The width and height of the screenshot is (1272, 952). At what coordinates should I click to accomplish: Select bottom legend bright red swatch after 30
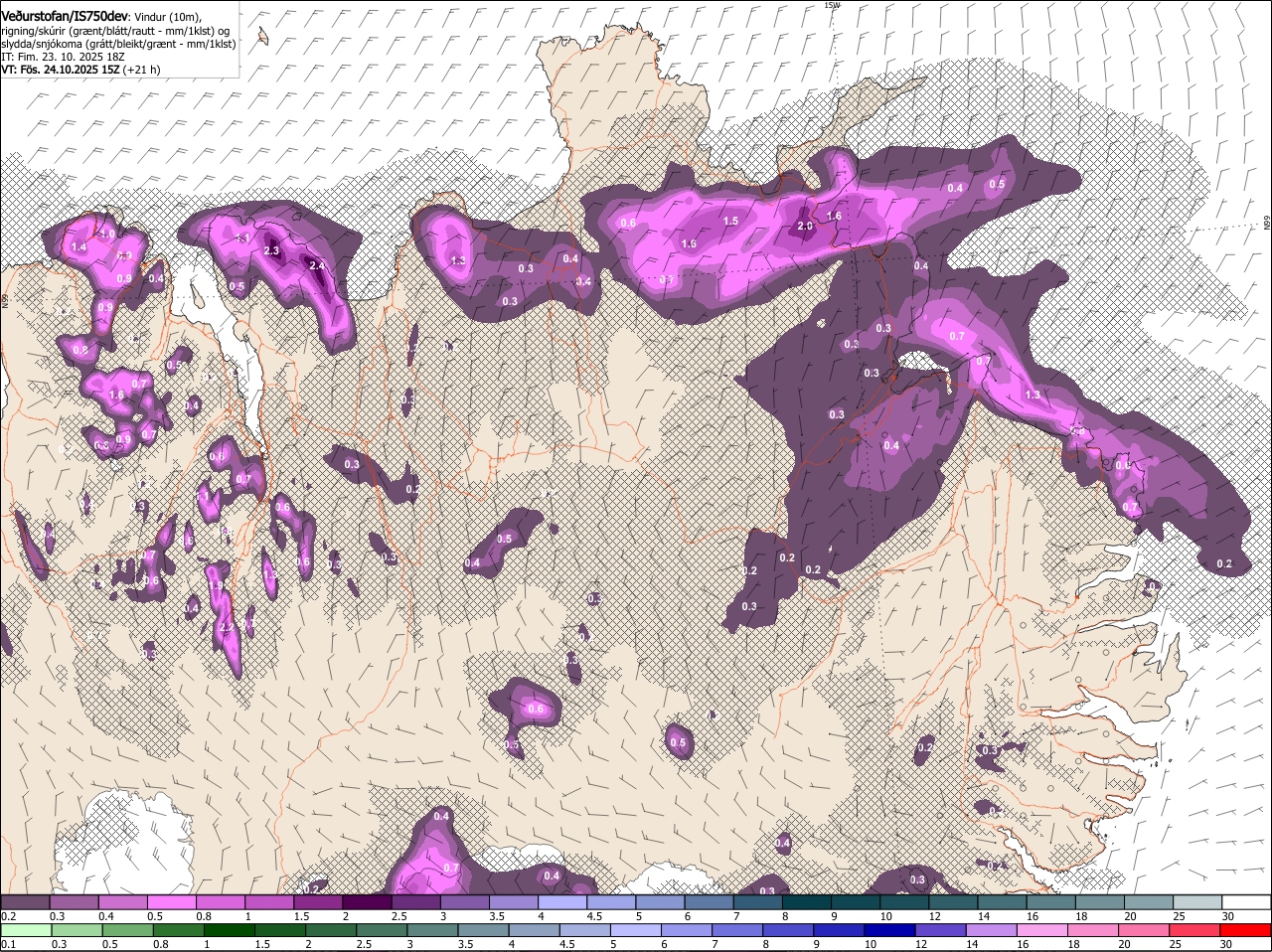(1247, 930)
